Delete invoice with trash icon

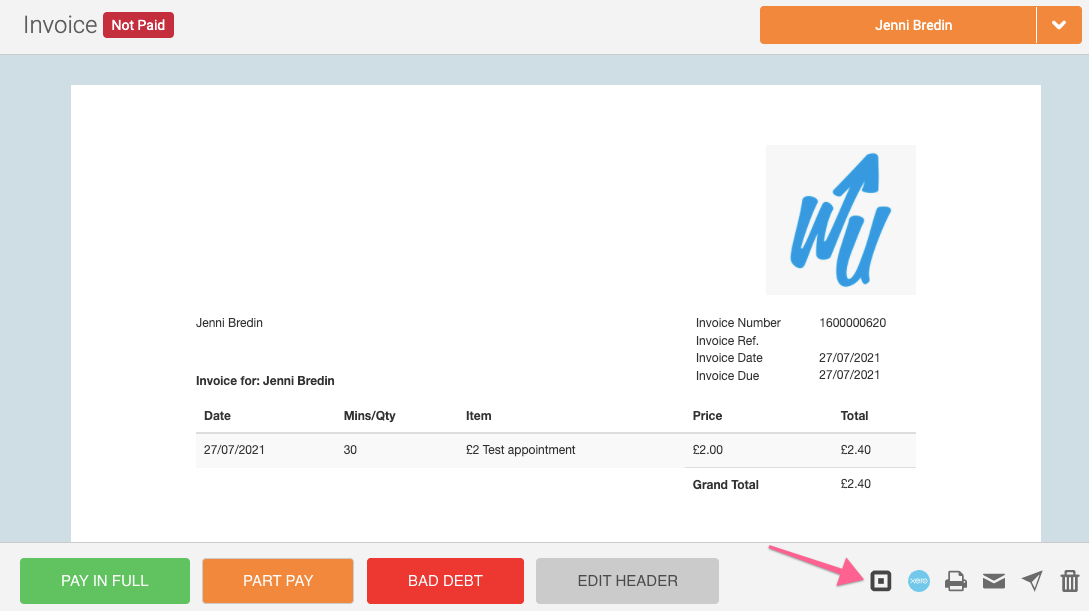tap(1070, 580)
